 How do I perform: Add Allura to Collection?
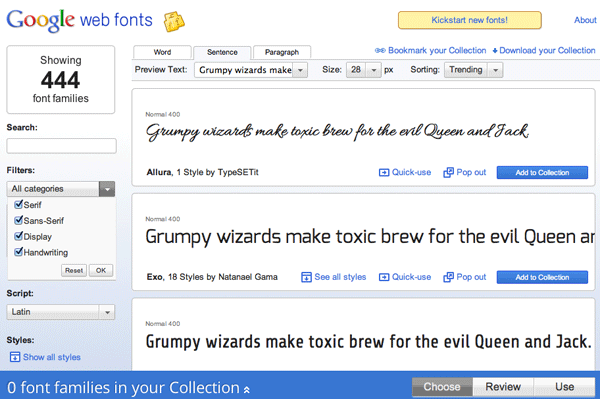pos(542,173)
